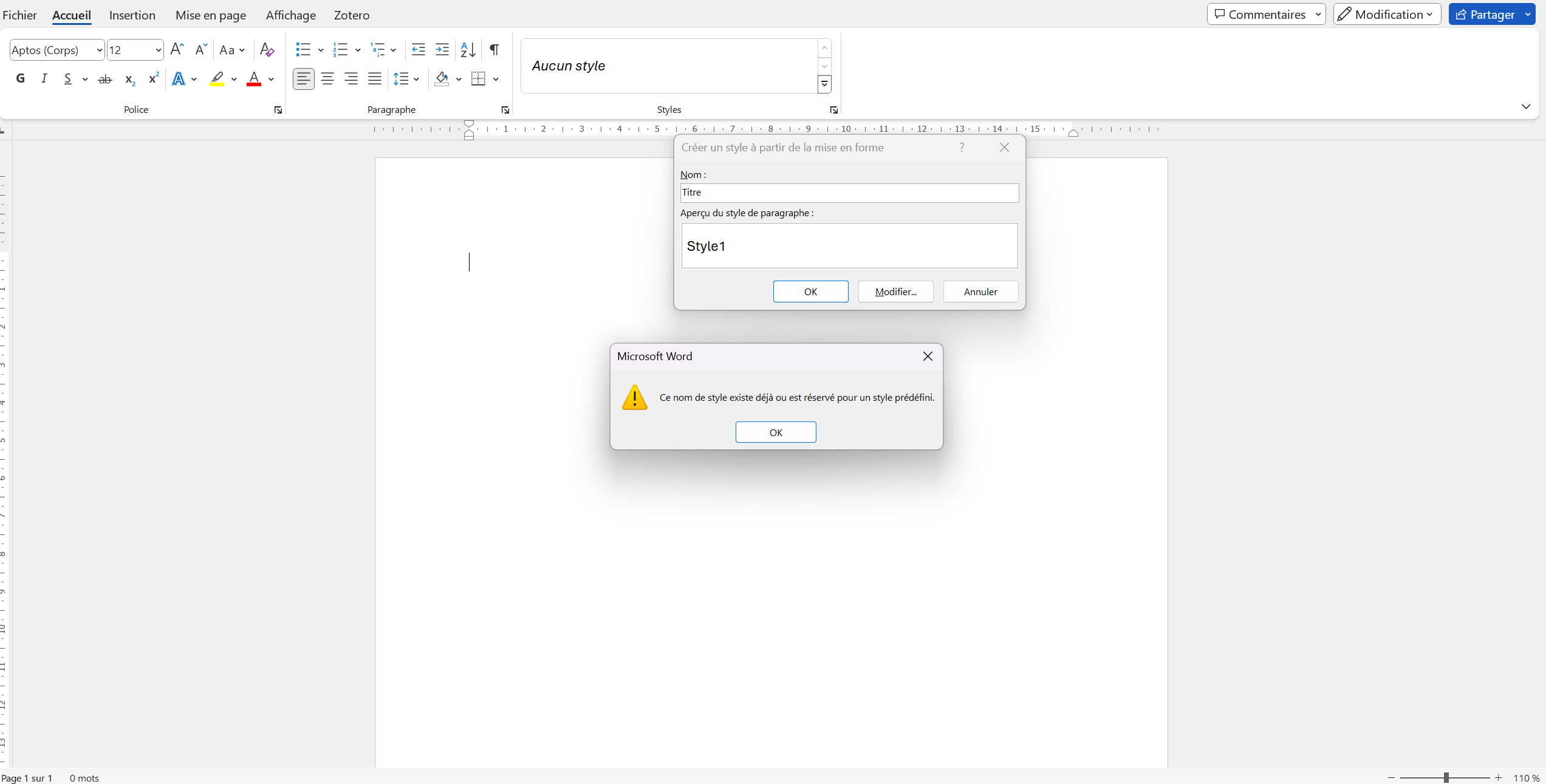Image resolution: width=1546 pixels, height=784 pixels.
Task: Apply the red font color
Action: tap(254, 79)
